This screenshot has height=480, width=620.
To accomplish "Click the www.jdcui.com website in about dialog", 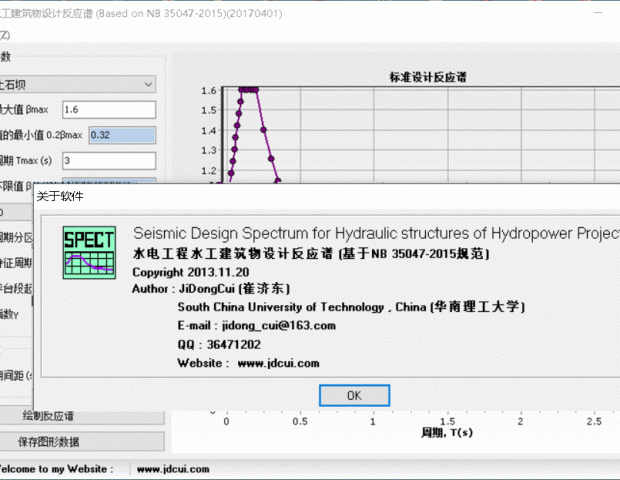I will pos(278,363).
